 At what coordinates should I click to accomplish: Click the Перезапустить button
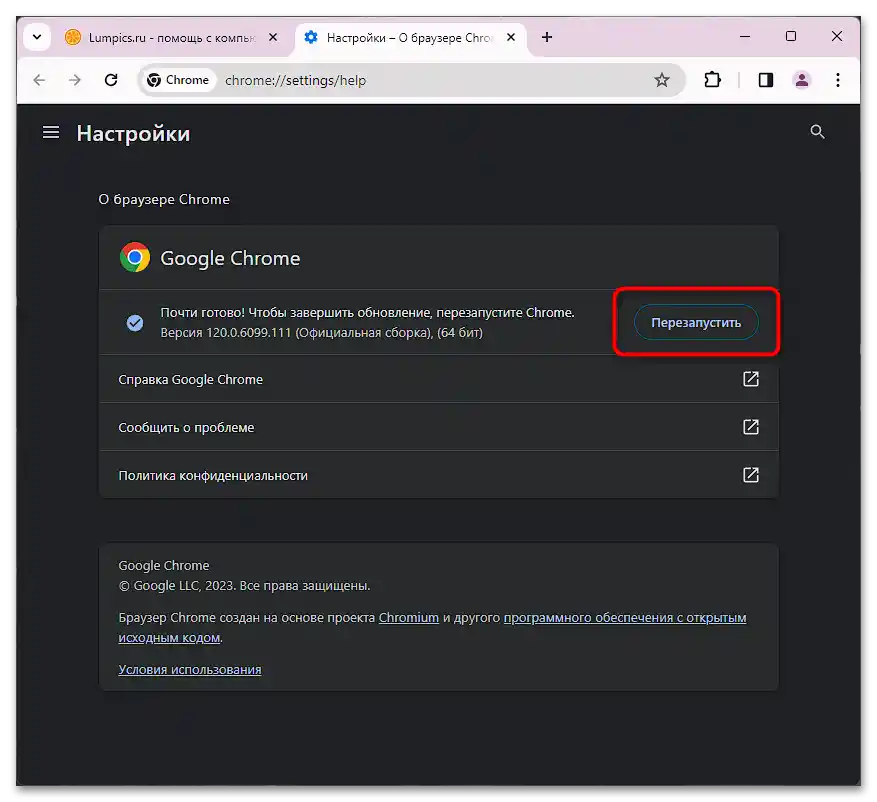[695, 322]
